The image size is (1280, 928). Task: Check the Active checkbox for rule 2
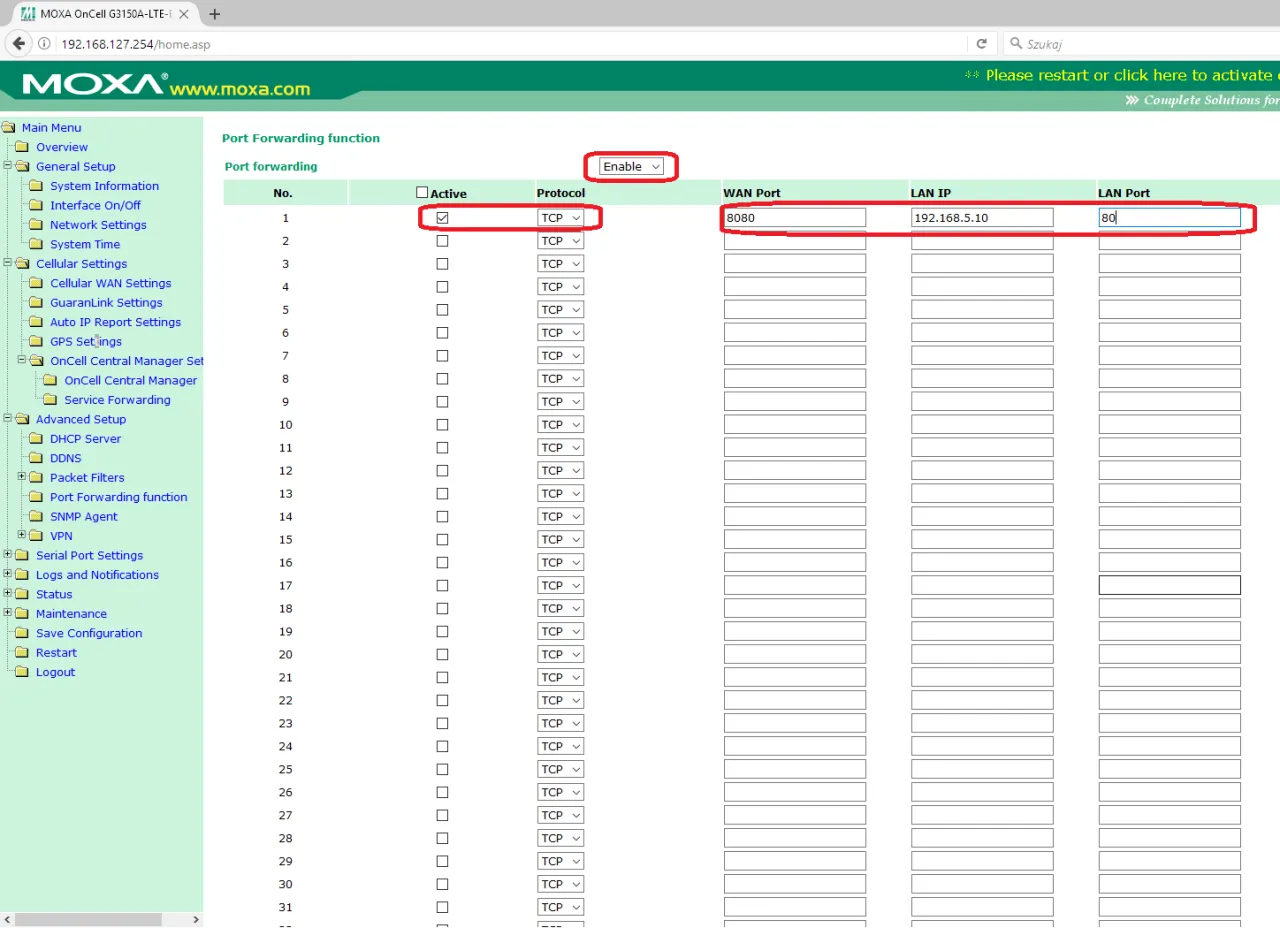[442, 241]
